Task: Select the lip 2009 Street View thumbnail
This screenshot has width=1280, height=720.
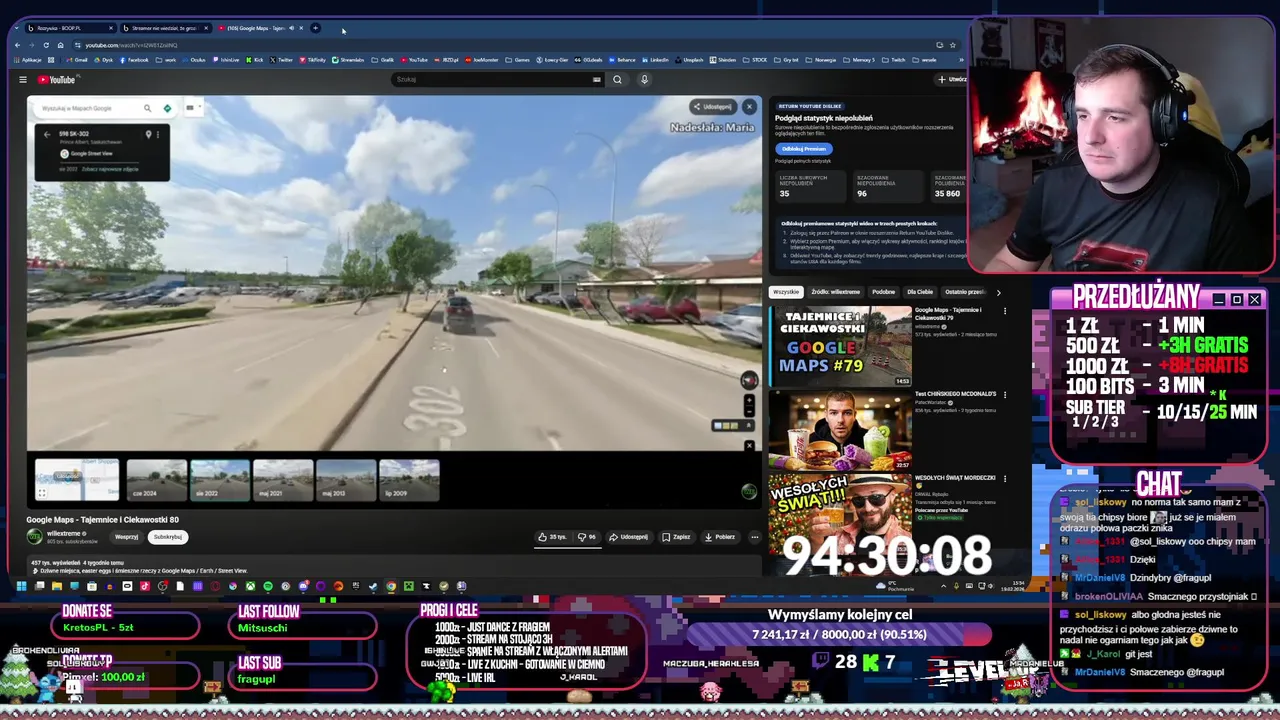Action: (x=409, y=480)
